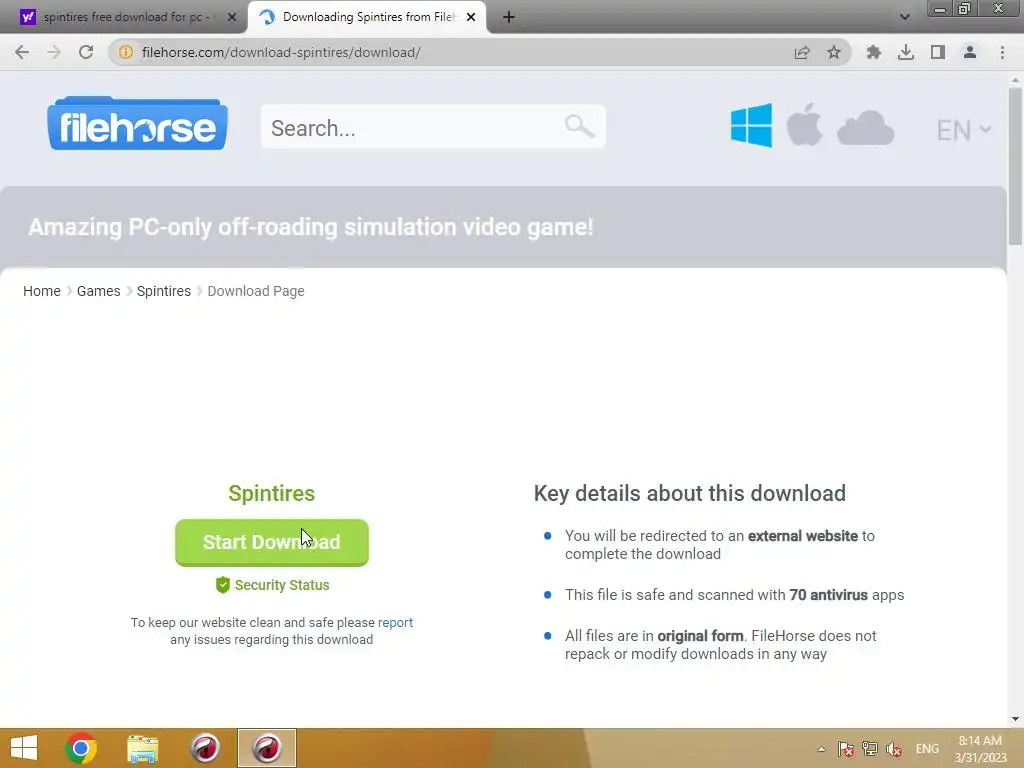The image size is (1024, 768).
Task: Click the 'external website' bold text
Action: click(803, 536)
